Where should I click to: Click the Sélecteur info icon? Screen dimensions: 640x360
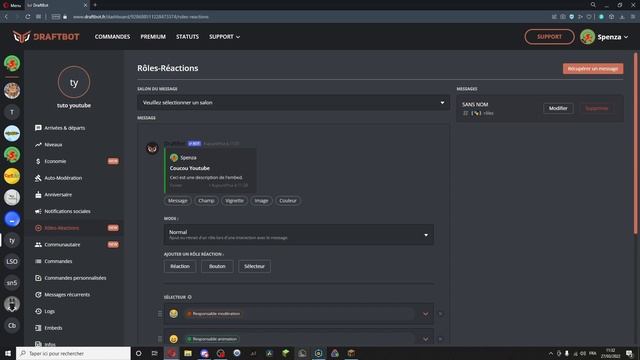point(189,297)
